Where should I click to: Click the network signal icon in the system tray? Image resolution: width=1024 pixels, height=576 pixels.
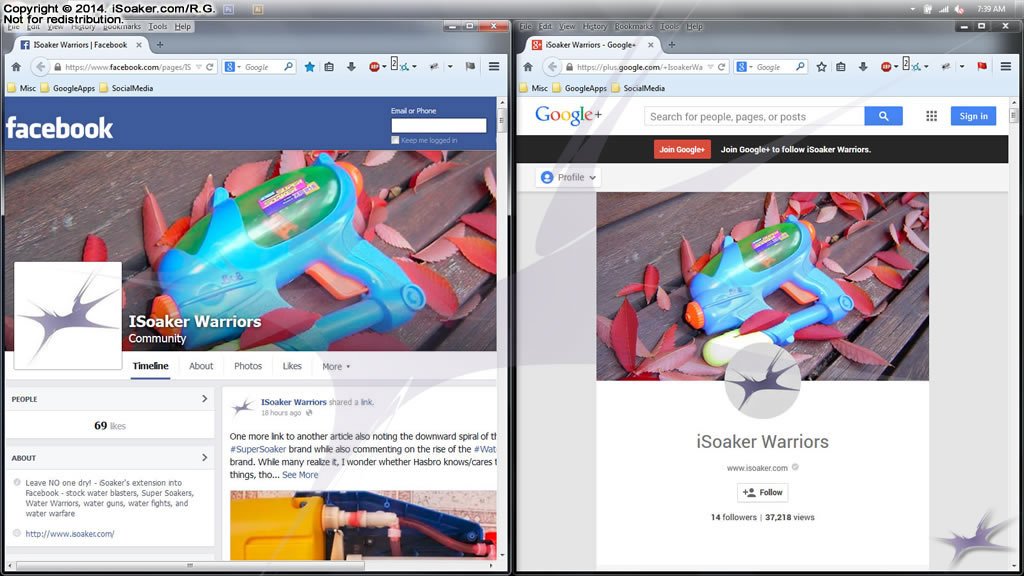944,9
